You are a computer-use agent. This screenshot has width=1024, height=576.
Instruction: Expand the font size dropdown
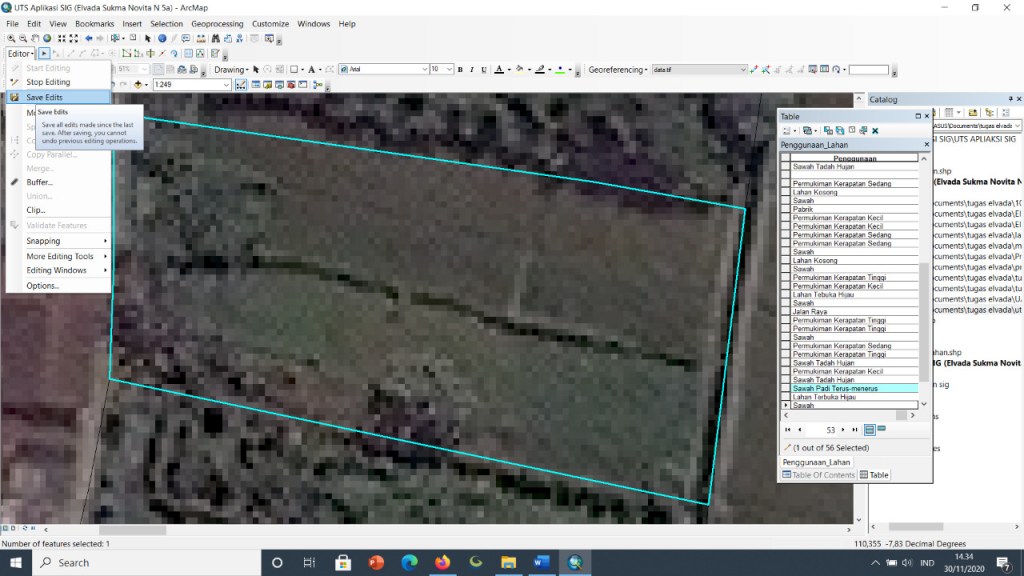coord(449,69)
